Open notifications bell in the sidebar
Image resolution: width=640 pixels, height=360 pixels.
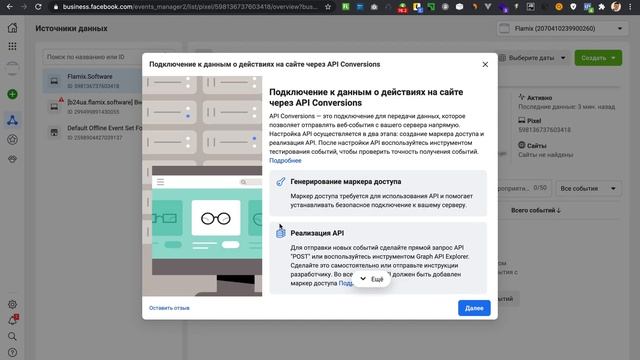12,320
